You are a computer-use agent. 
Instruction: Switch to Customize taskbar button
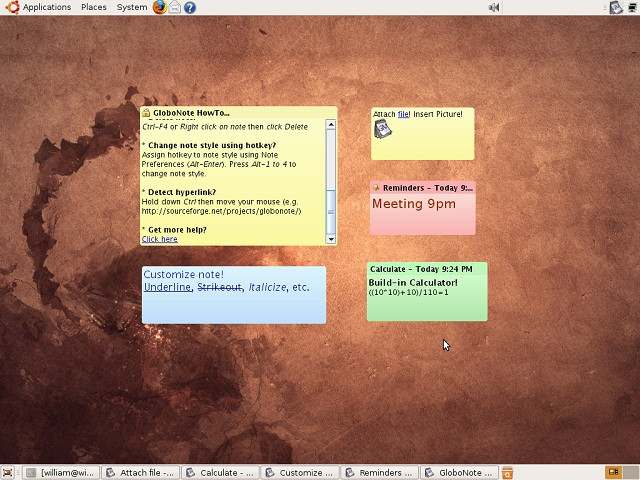click(300, 473)
